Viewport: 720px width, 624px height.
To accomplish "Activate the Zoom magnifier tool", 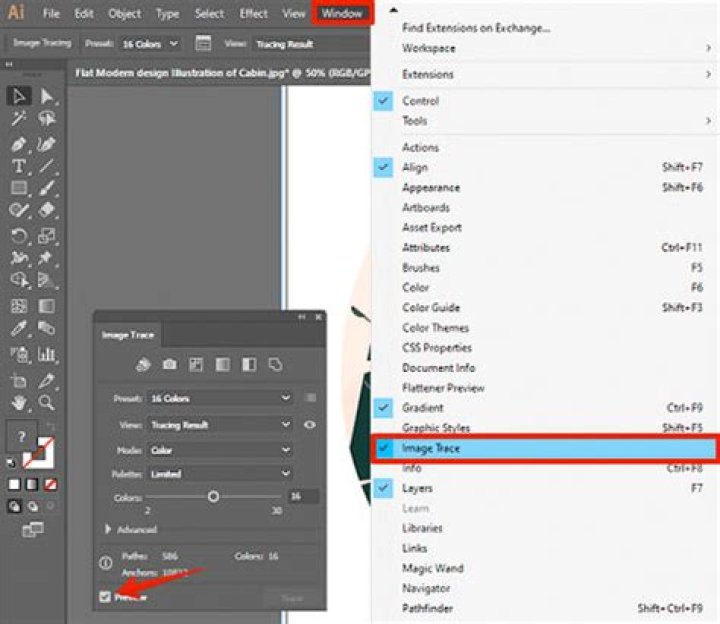I will (x=46, y=403).
